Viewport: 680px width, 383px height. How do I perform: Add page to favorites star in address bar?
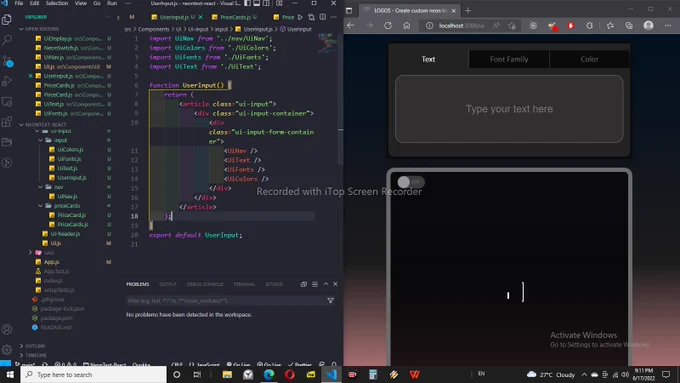point(512,26)
